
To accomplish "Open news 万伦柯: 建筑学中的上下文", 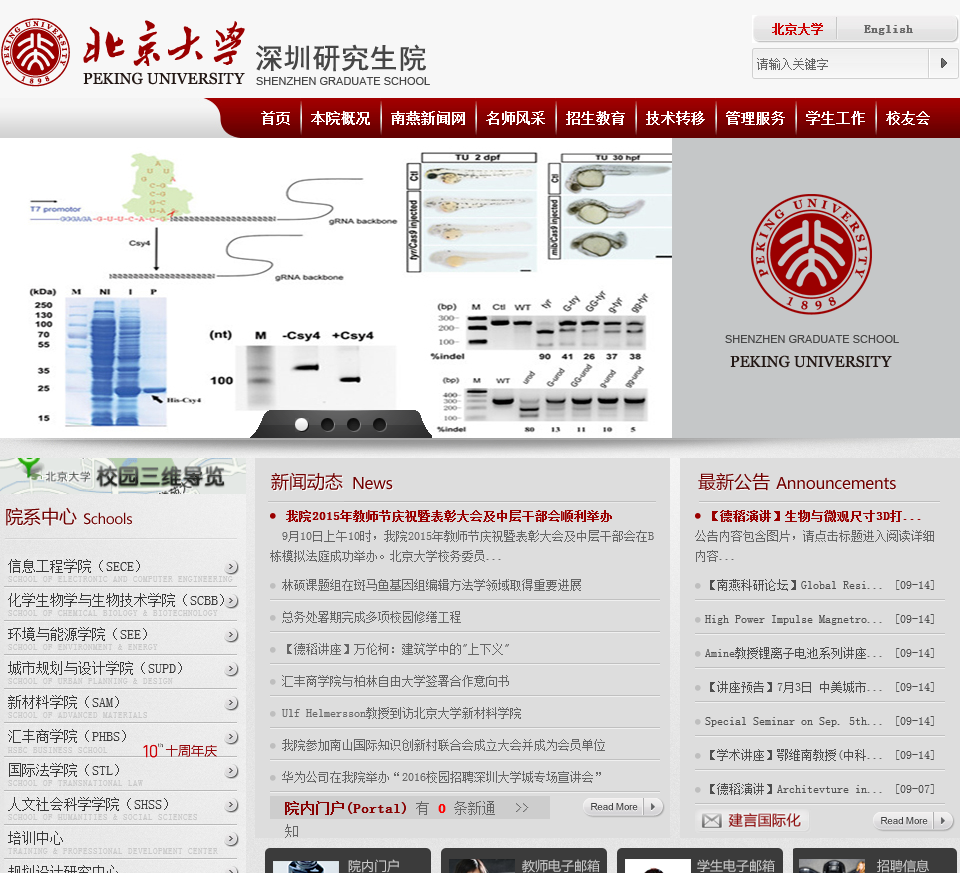I will (396, 649).
